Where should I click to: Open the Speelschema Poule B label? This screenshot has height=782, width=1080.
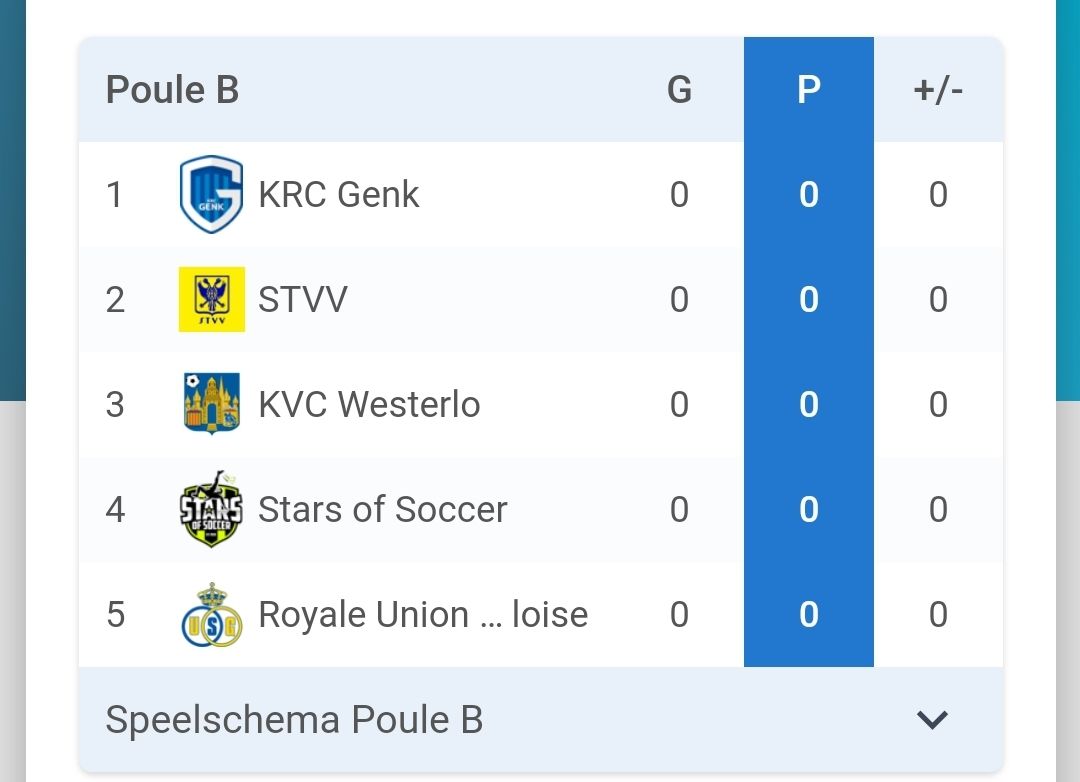294,720
